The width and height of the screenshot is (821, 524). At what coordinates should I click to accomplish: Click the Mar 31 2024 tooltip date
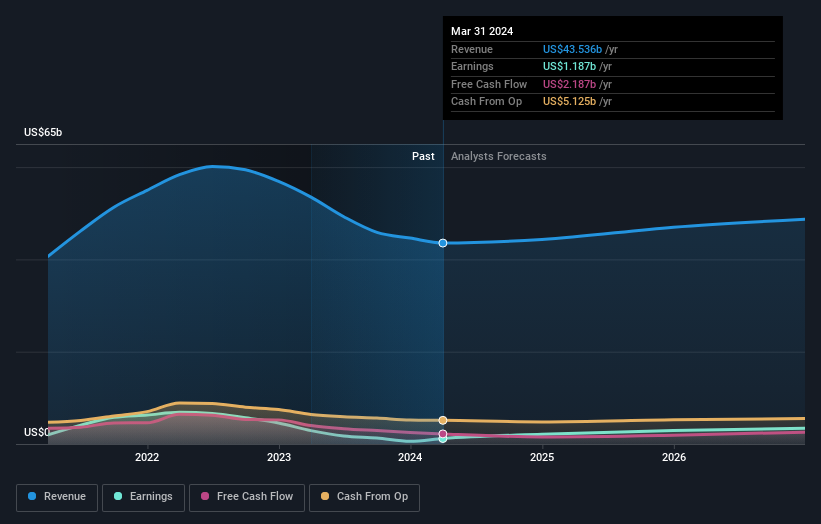click(482, 31)
